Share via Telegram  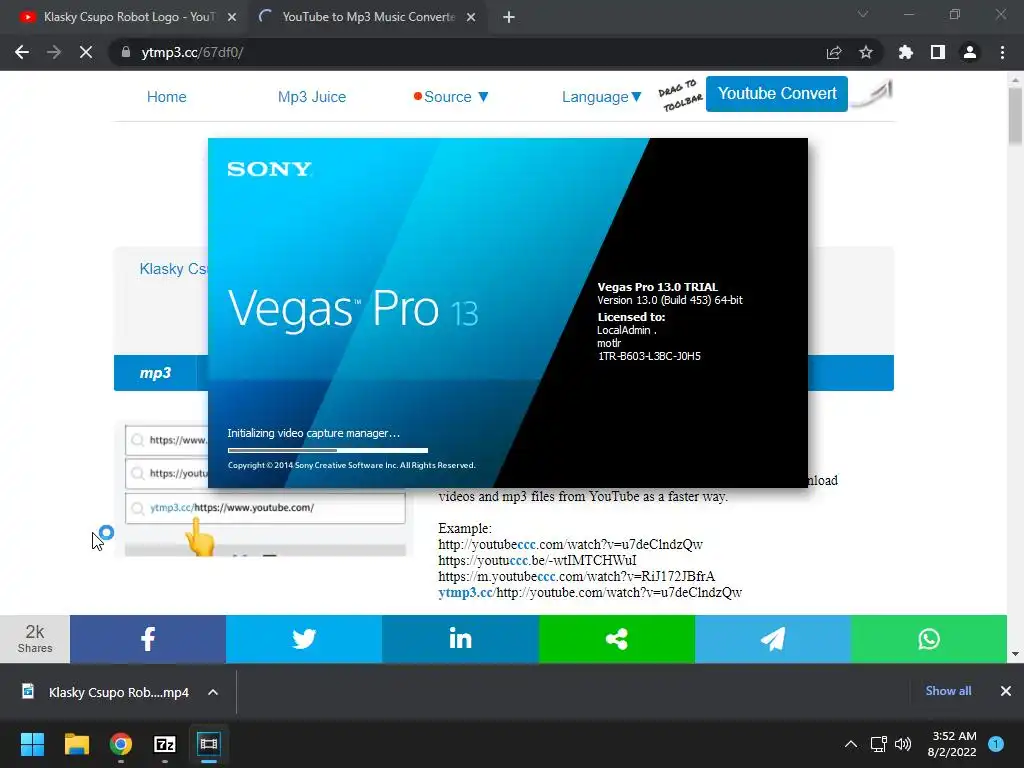click(x=773, y=639)
